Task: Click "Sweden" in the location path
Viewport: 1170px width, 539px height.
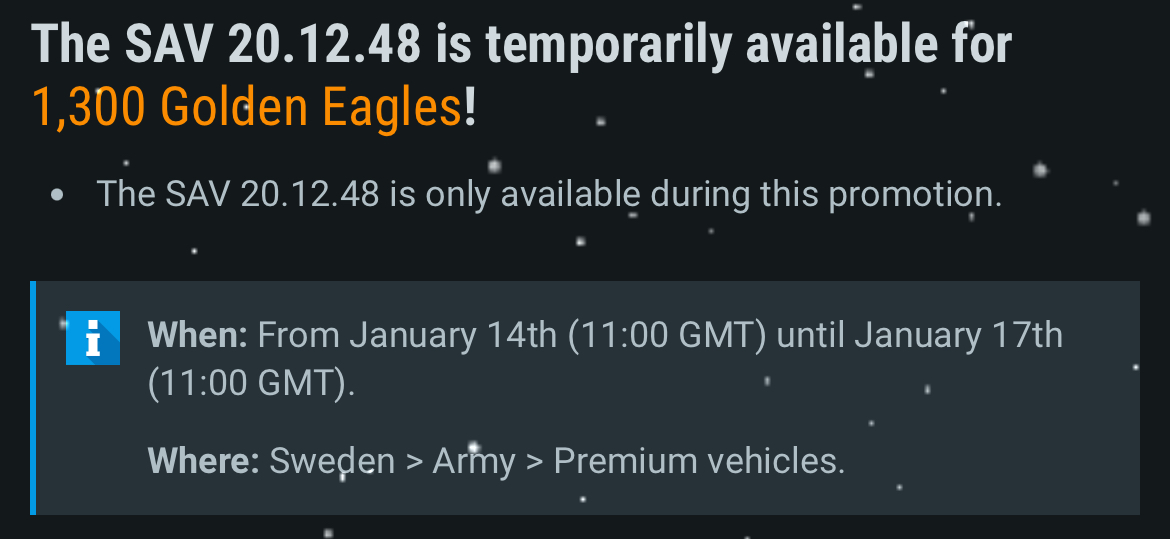Action: click(x=332, y=461)
